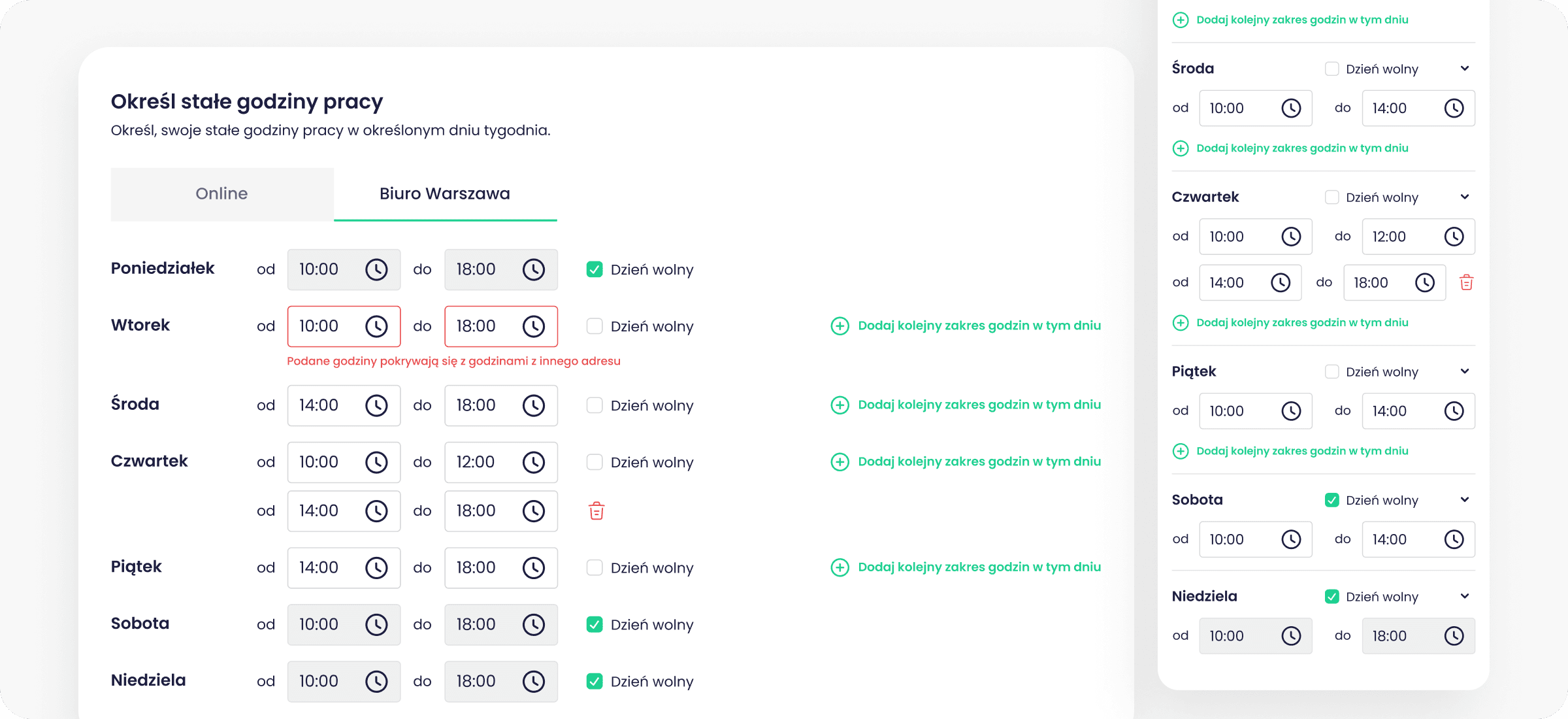
Task: Uncheck Dzień wolny for Poniedziałek
Action: click(595, 269)
